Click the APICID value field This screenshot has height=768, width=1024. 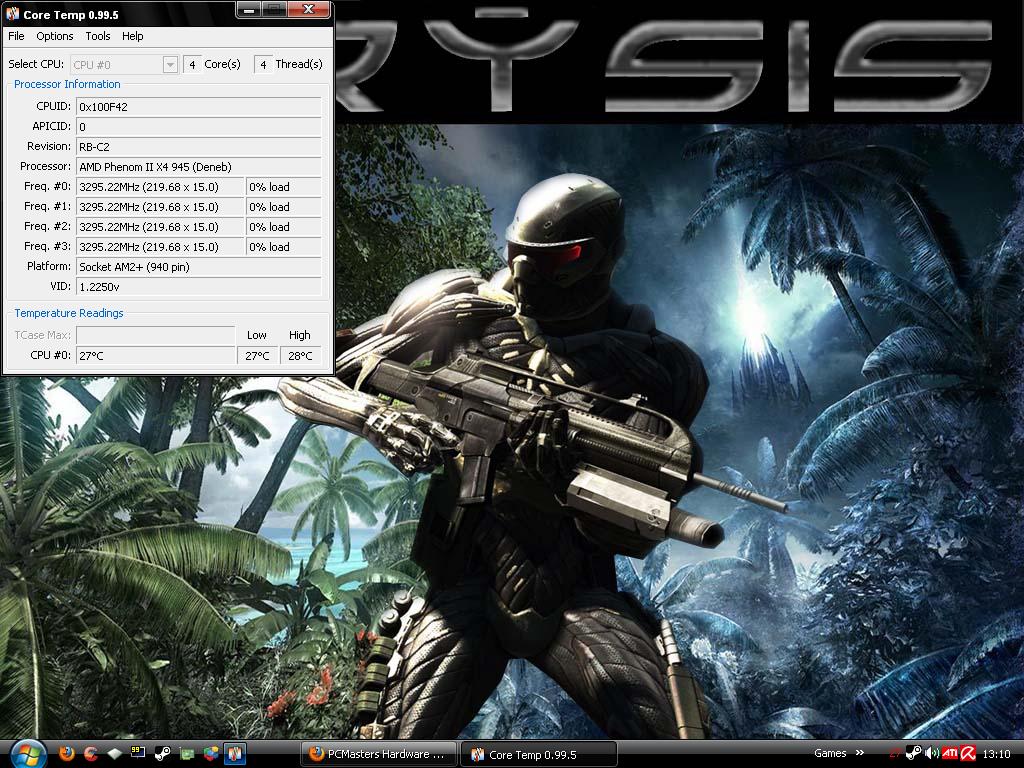(199, 126)
